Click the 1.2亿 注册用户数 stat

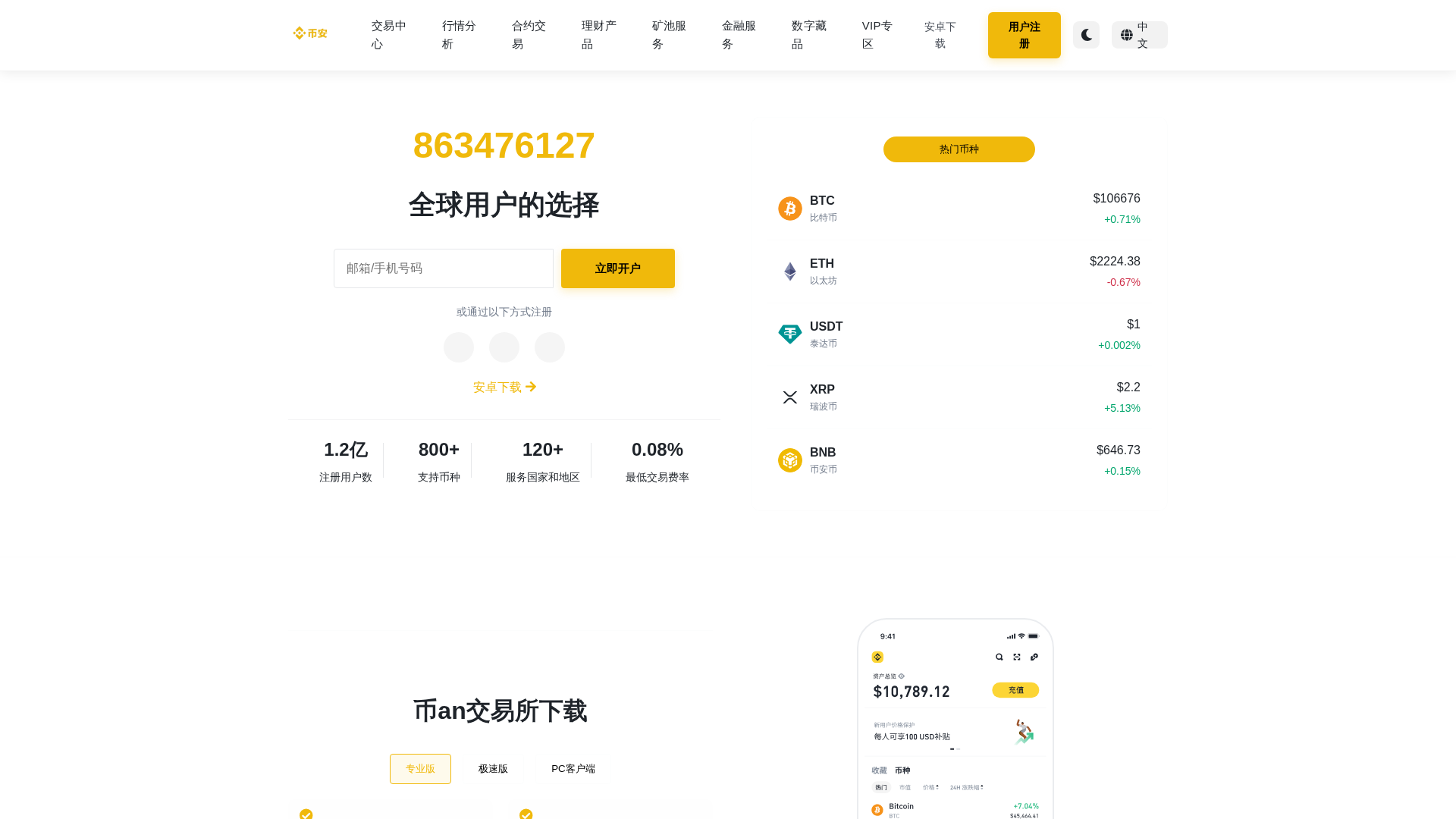click(346, 461)
